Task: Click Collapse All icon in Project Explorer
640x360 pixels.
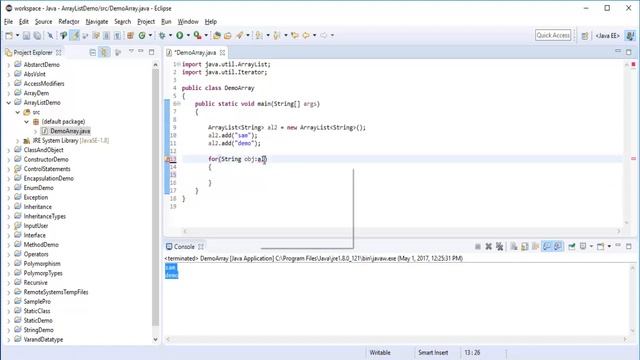Action: click(93, 52)
